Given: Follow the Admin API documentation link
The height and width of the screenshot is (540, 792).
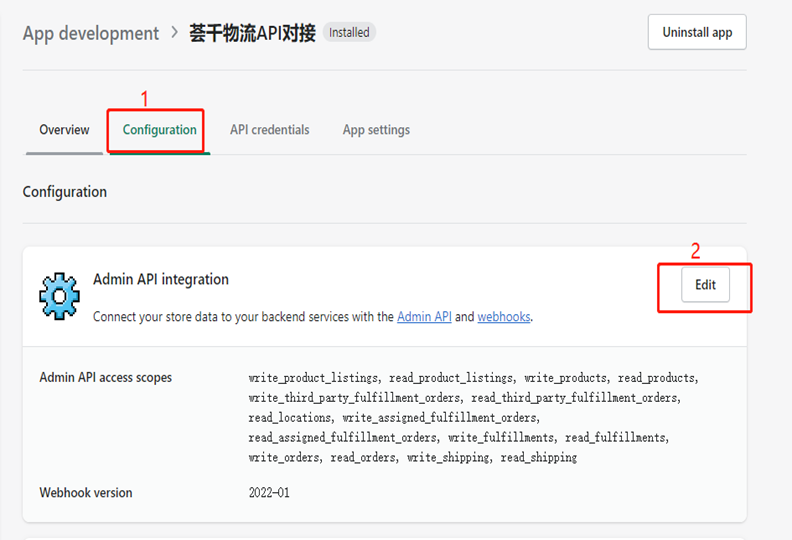Looking at the screenshot, I should tap(424, 317).
